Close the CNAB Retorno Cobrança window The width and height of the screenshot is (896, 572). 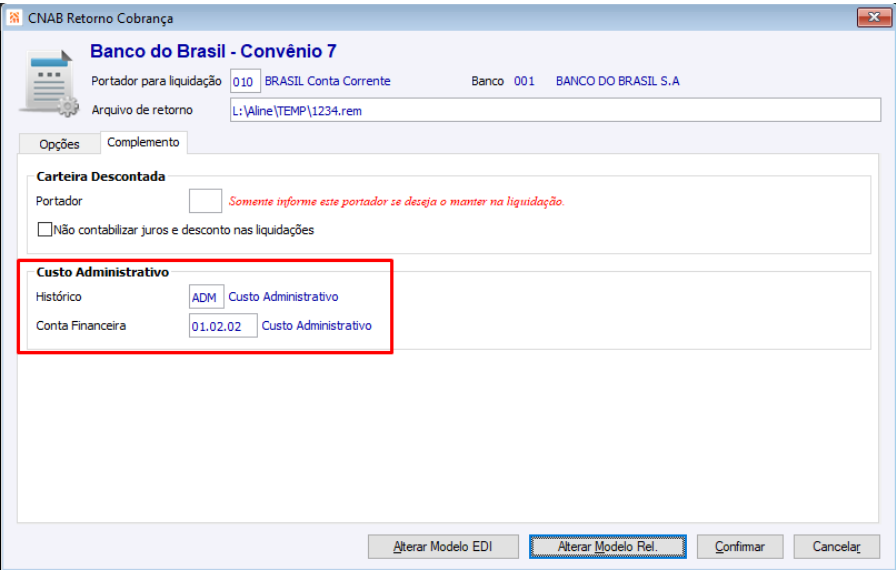click(x=873, y=17)
